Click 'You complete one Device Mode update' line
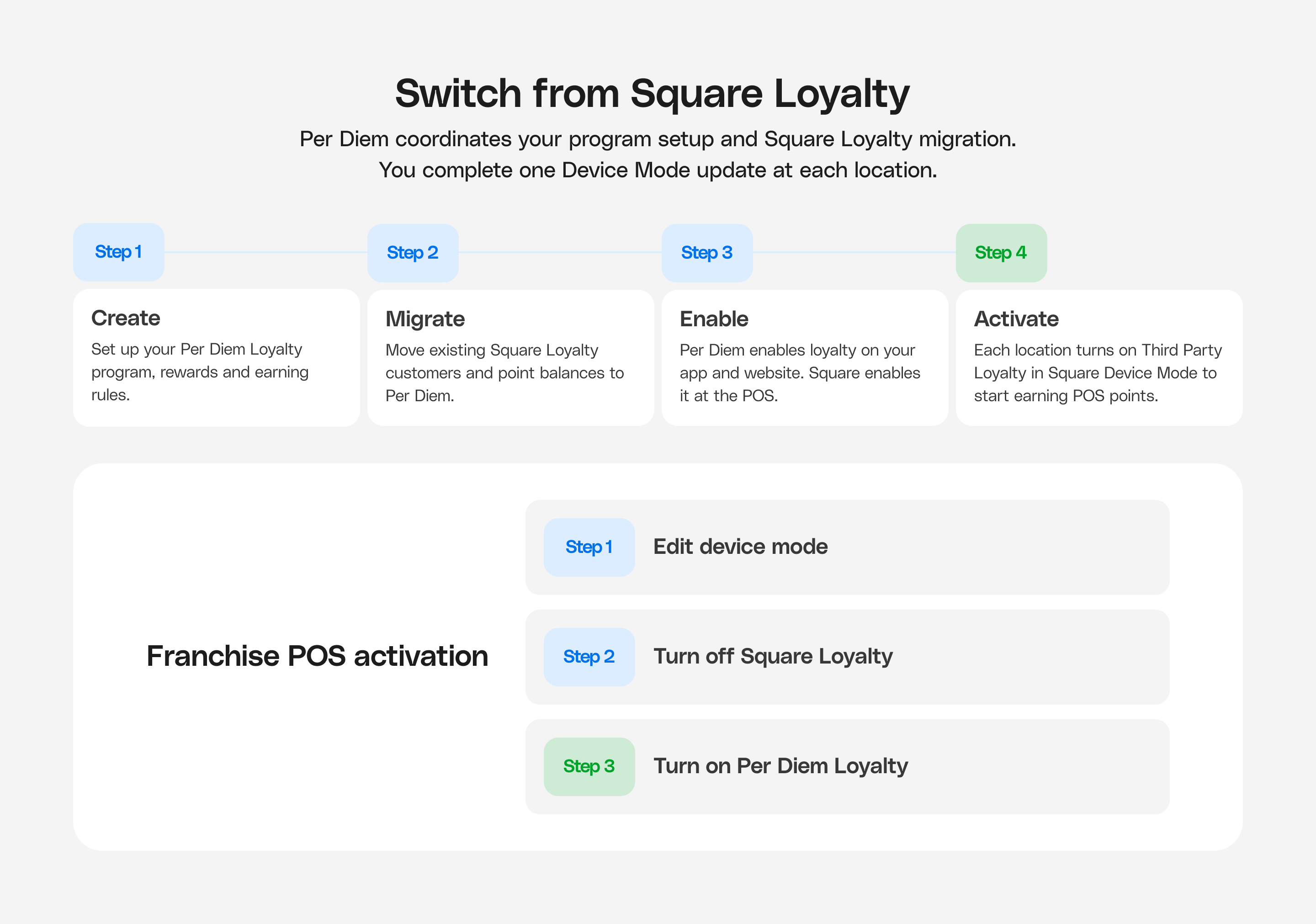Image resolution: width=1316 pixels, height=924 pixels. 658,170
